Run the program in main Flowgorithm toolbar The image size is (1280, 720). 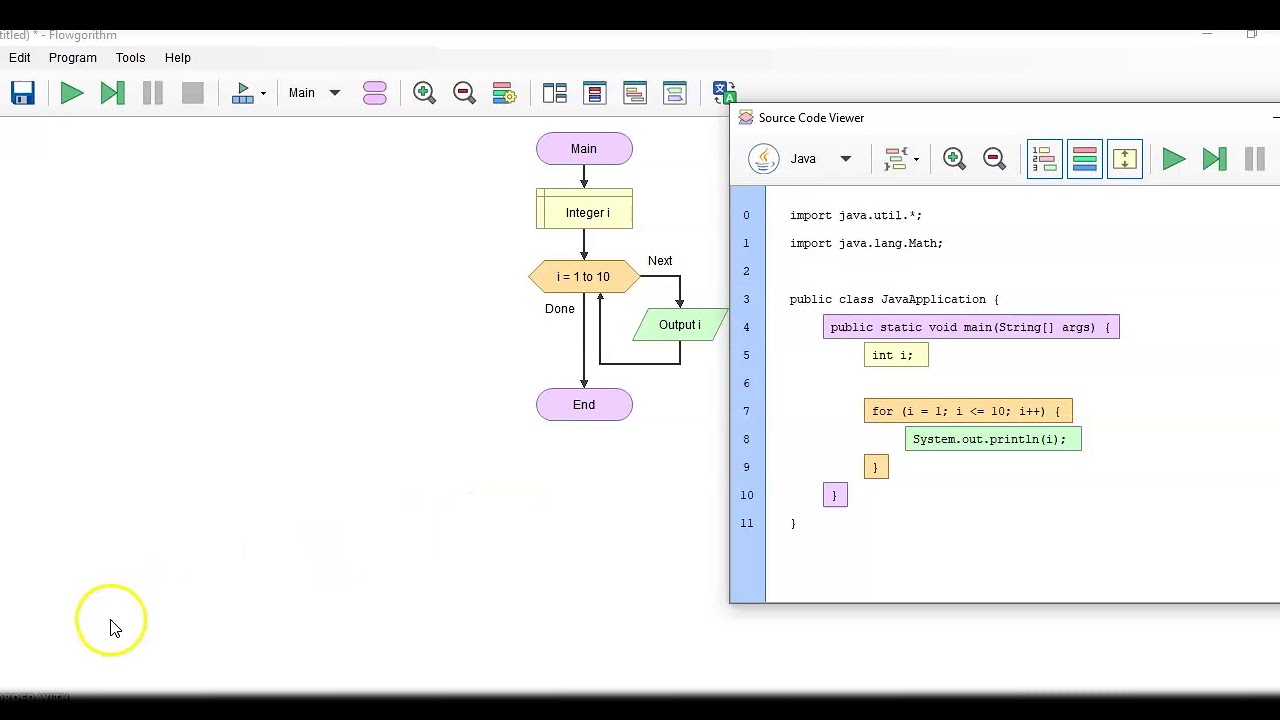(72, 93)
